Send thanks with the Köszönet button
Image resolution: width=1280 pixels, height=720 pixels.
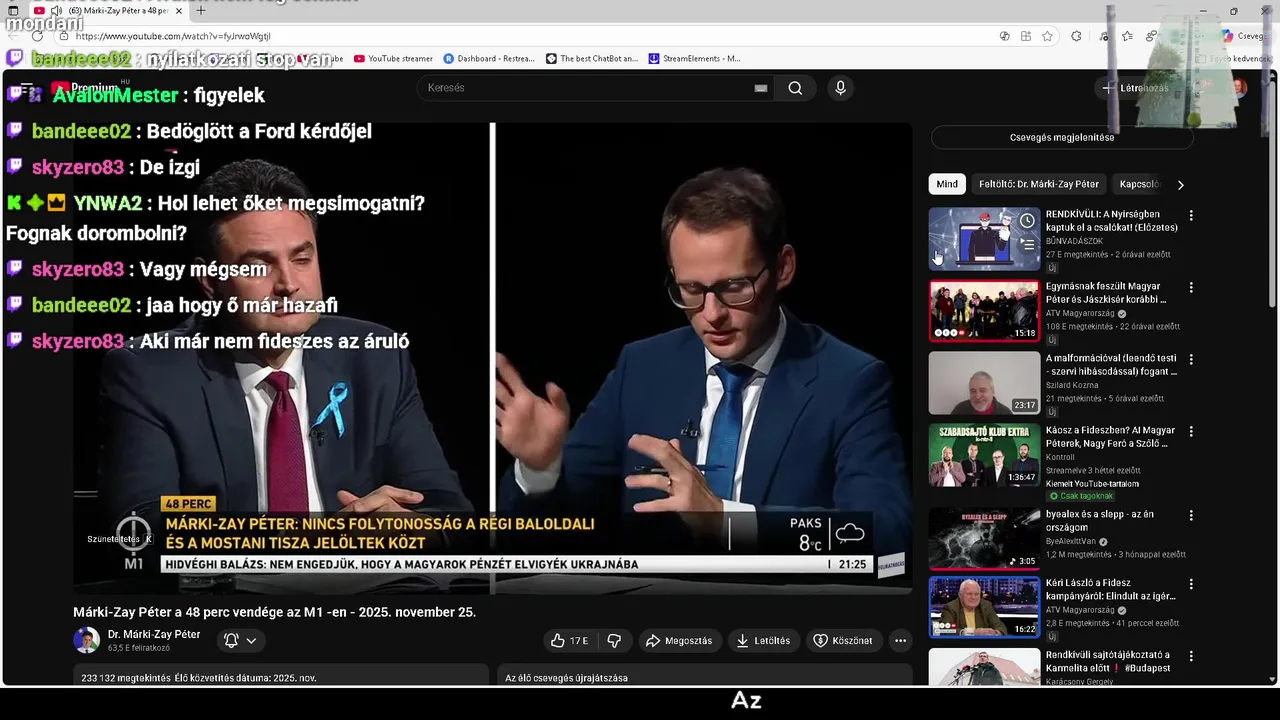(x=843, y=641)
